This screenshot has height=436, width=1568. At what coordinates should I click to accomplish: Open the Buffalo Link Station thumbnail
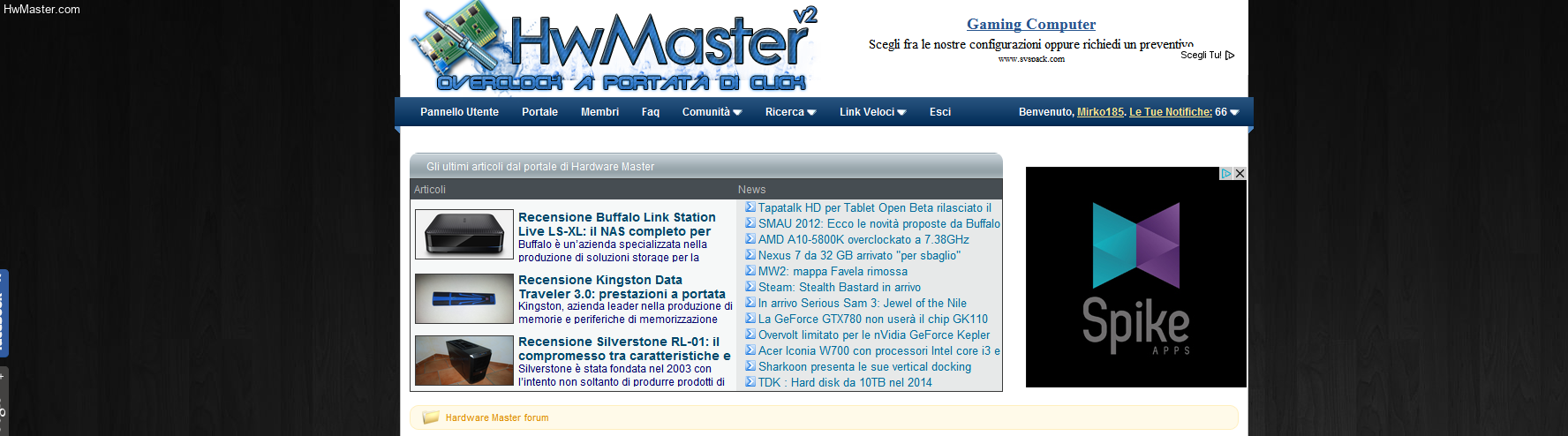[x=464, y=234]
